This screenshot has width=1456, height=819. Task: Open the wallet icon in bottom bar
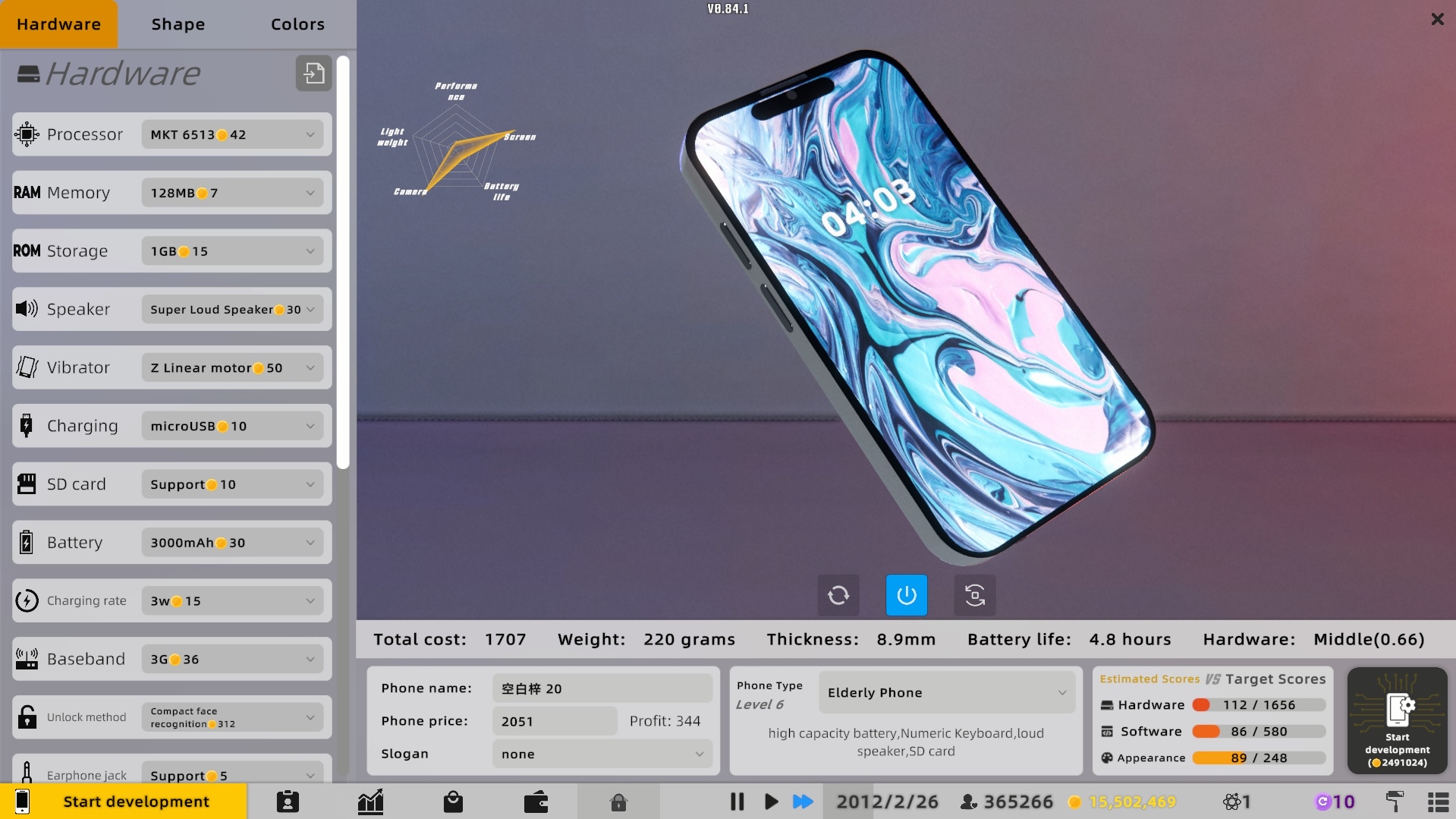[536, 802]
